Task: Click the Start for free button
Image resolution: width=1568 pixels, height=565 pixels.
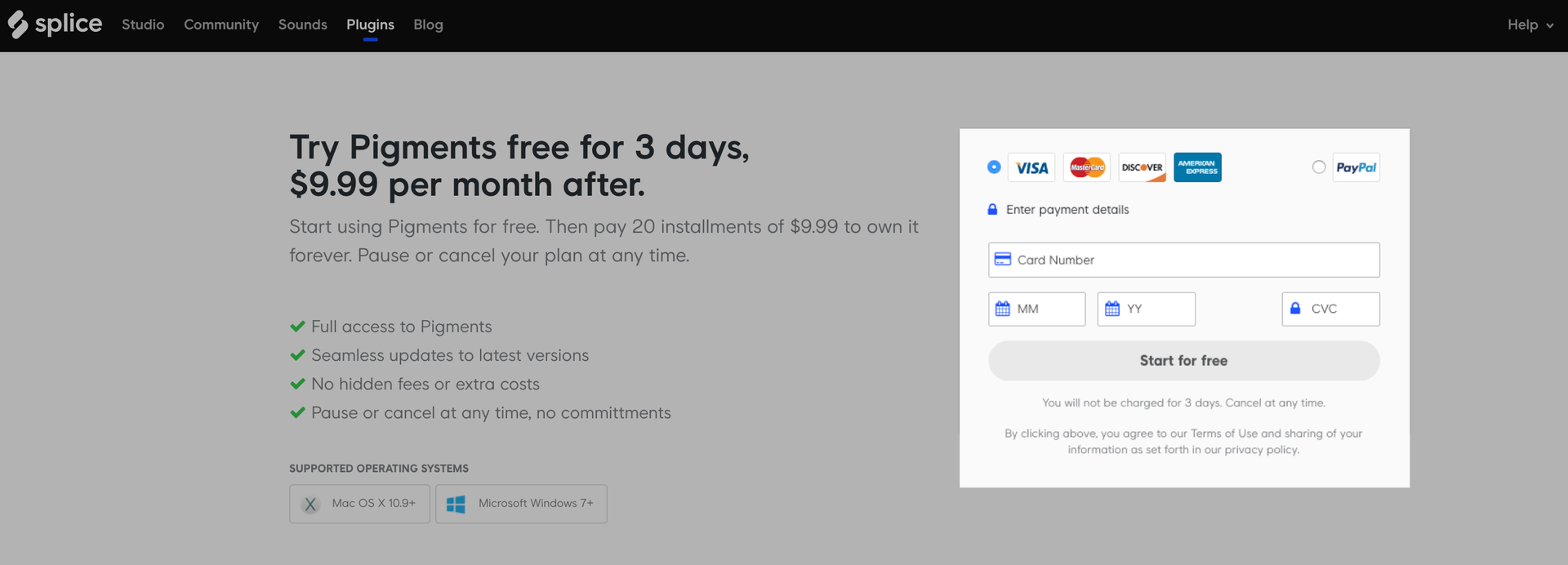Action: pyautogui.click(x=1183, y=361)
